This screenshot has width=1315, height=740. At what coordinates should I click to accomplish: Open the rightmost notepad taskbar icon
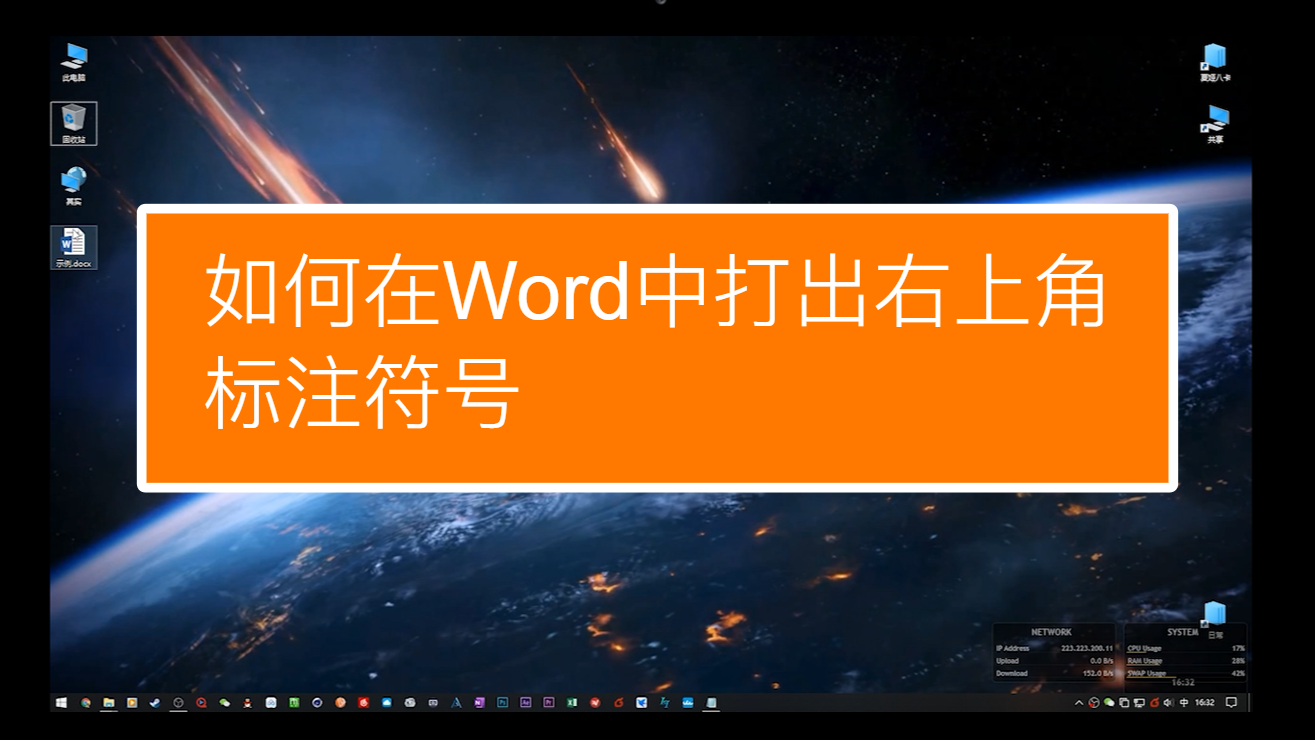711,703
